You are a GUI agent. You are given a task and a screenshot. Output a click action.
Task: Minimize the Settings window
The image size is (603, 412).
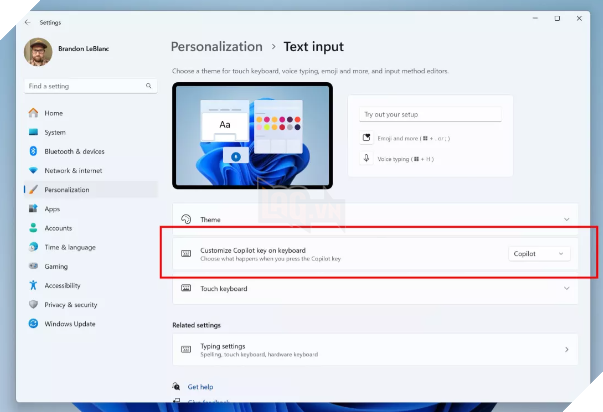(535, 18)
